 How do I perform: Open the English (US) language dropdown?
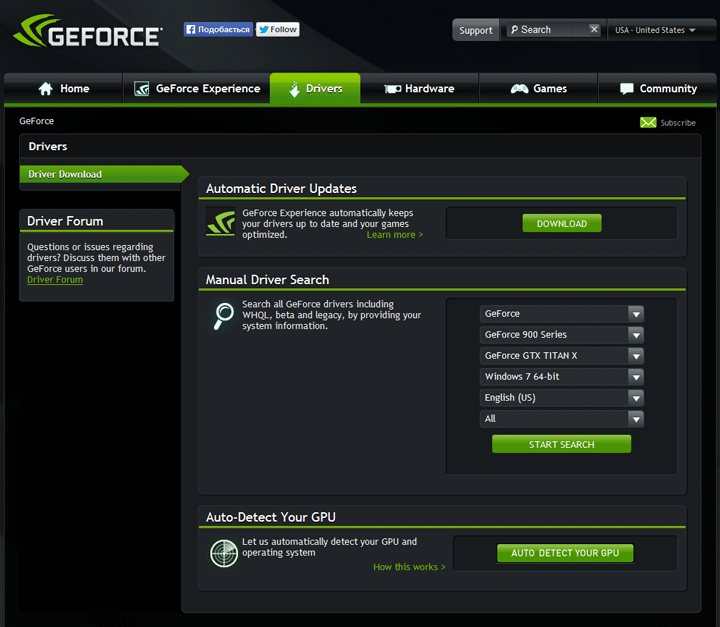pos(562,398)
